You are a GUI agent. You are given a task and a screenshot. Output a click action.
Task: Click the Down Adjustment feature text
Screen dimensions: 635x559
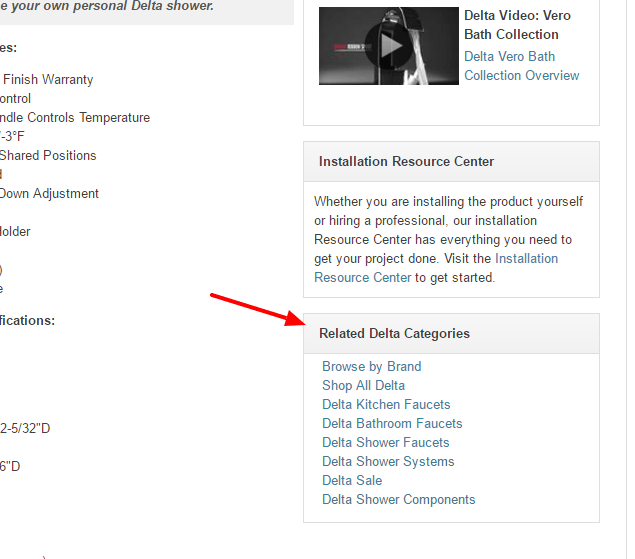click(49, 194)
